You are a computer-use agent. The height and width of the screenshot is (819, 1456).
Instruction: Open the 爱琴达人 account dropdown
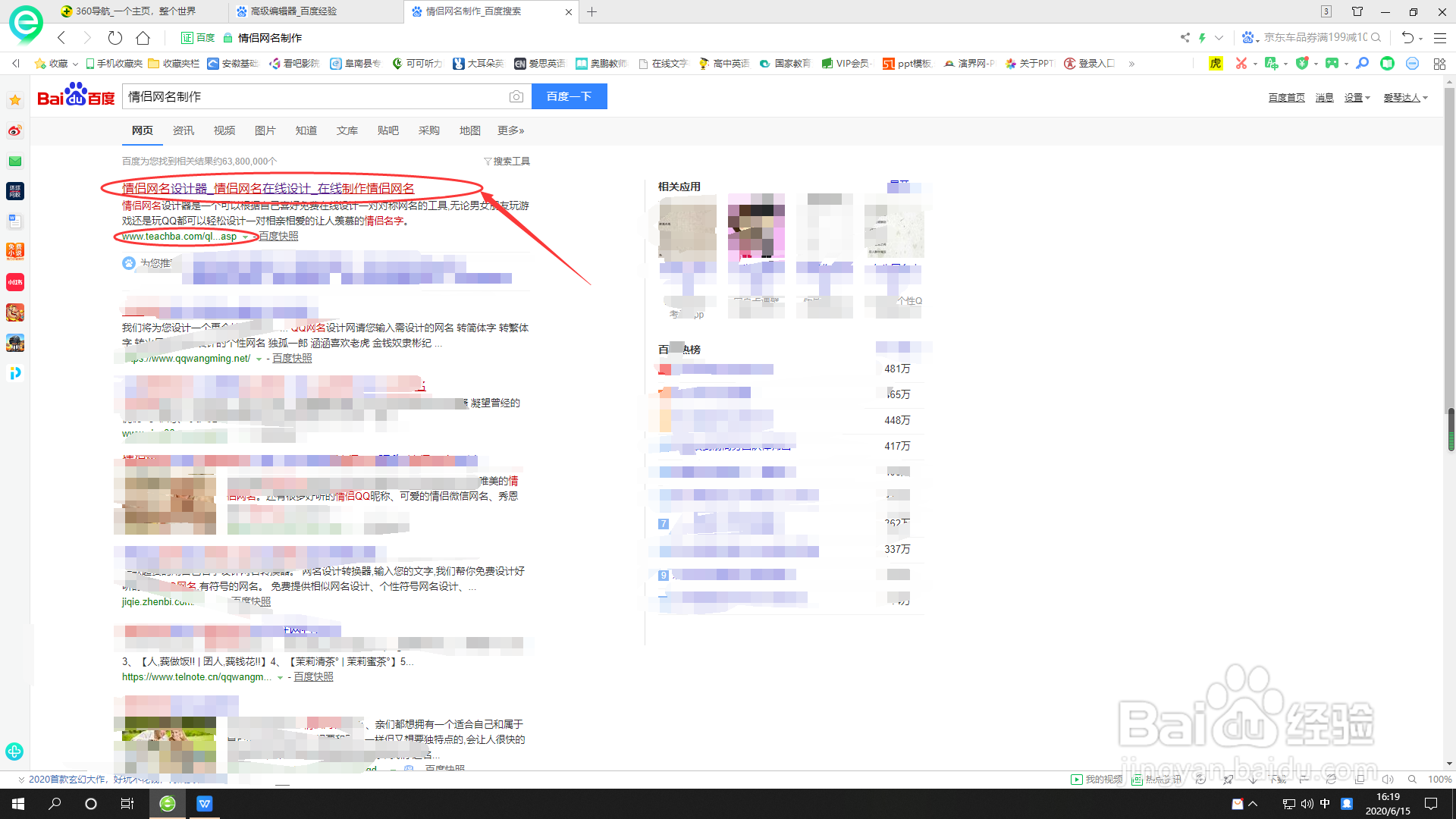click(x=1405, y=98)
